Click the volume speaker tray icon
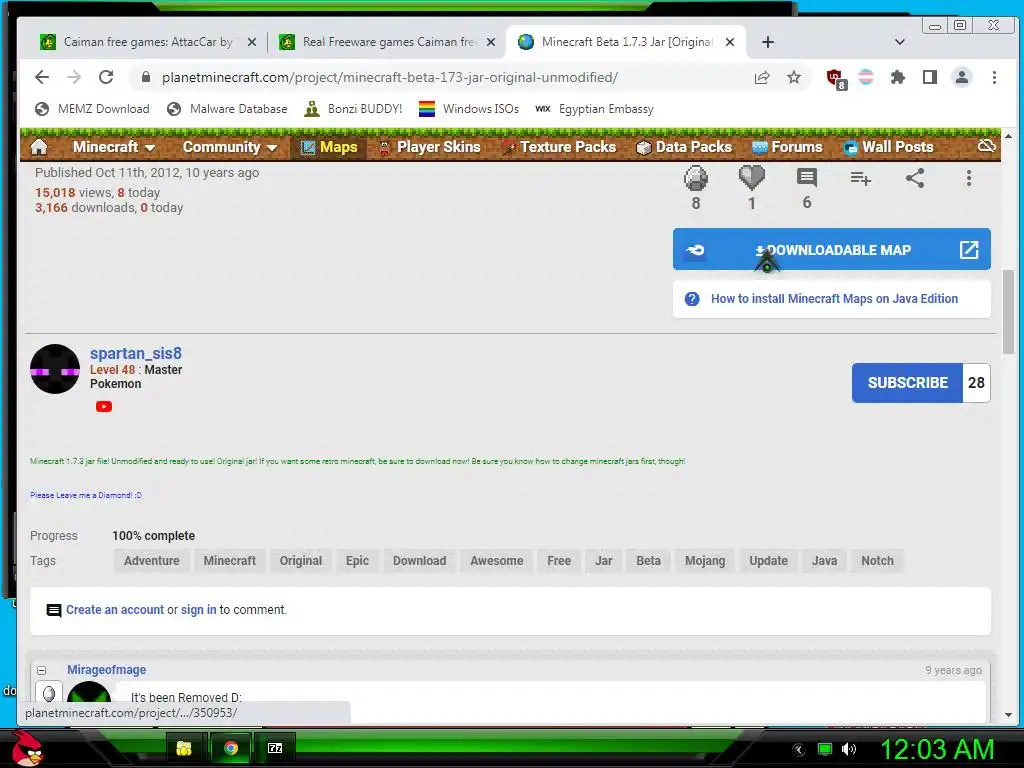Screen dimensions: 1024x768 (848, 749)
